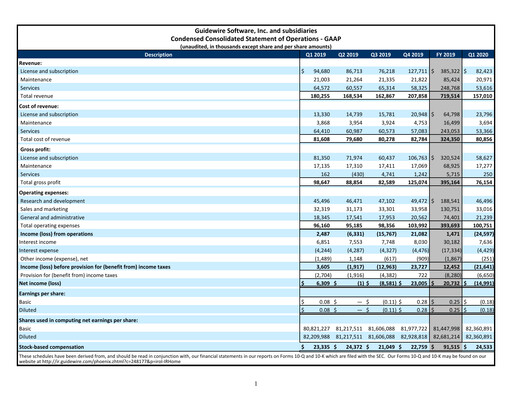The width and height of the screenshot is (512, 396).
Task: Click 'Provision for (benefit from) income taxes' label
Action: 69,275
